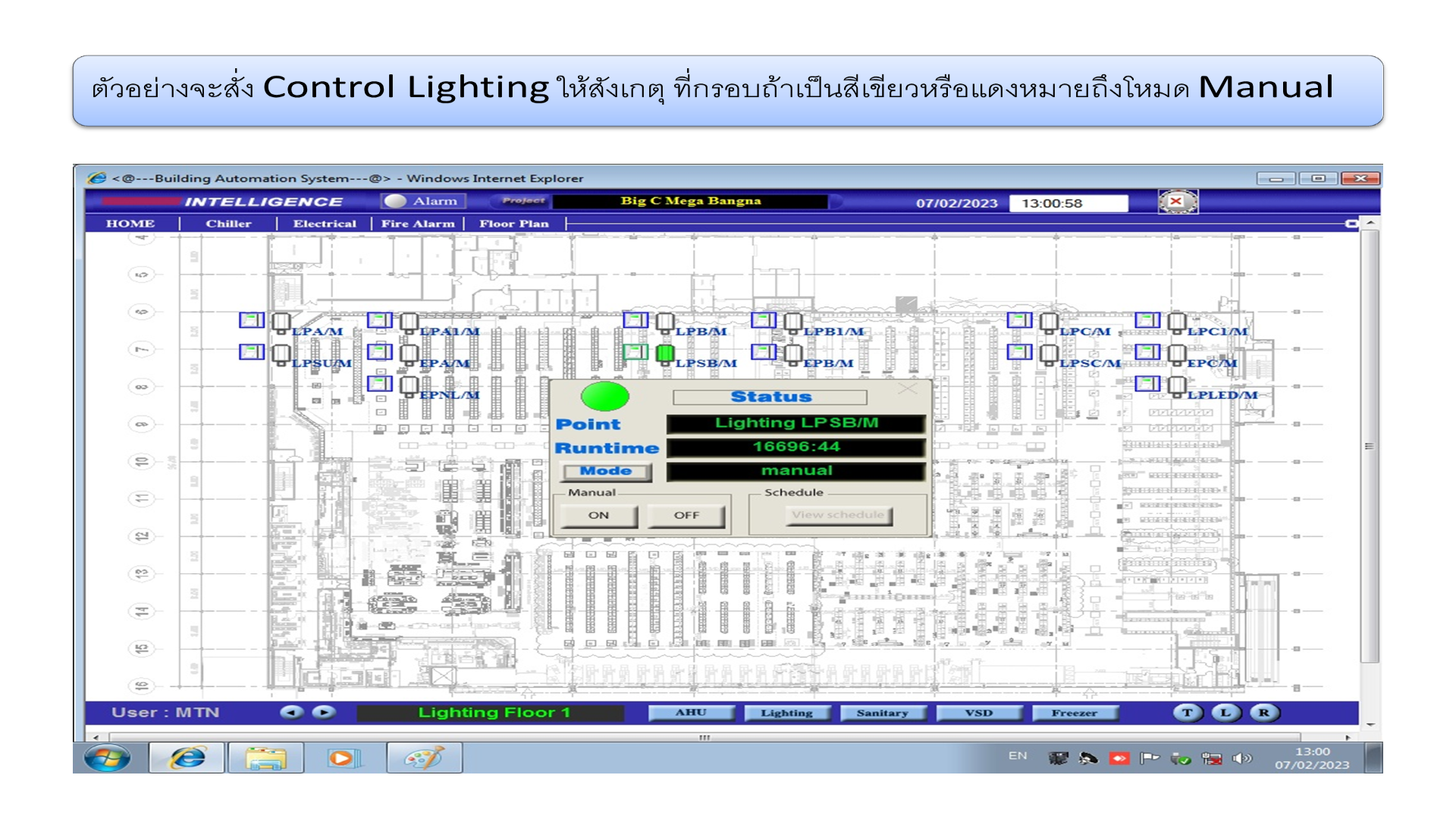This screenshot has width=1456, height=819.
Task: Select the EPA/M lighting panel icon
Action: (x=409, y=355)
